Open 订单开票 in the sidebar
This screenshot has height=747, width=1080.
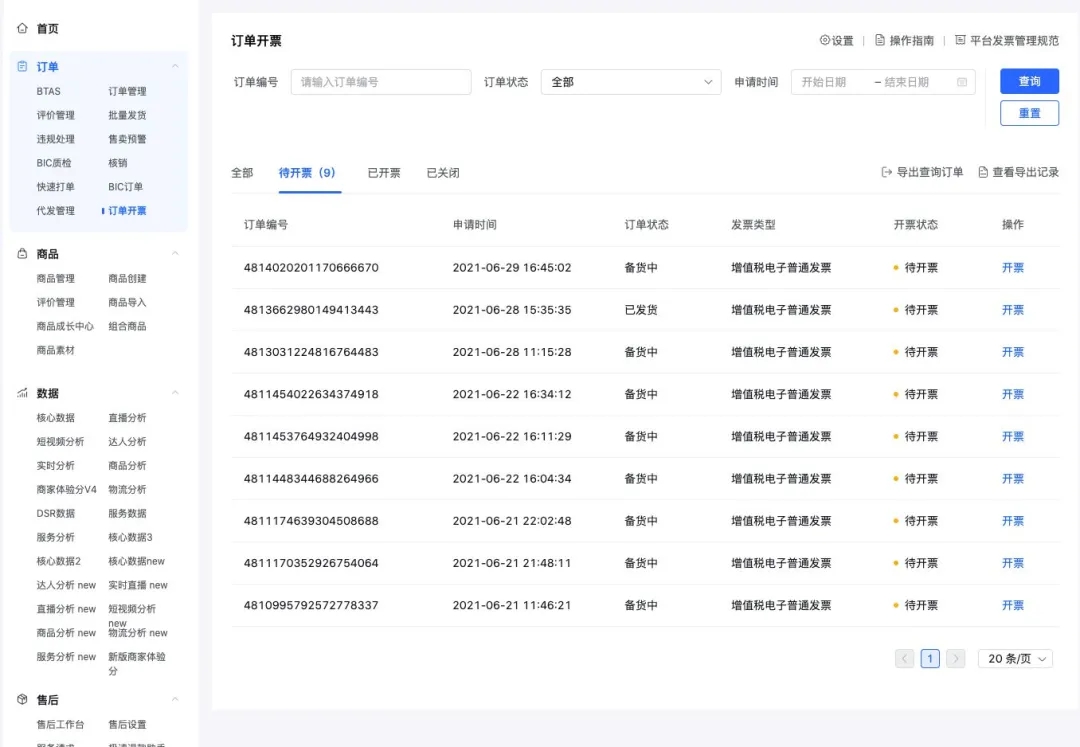(127, 211)
